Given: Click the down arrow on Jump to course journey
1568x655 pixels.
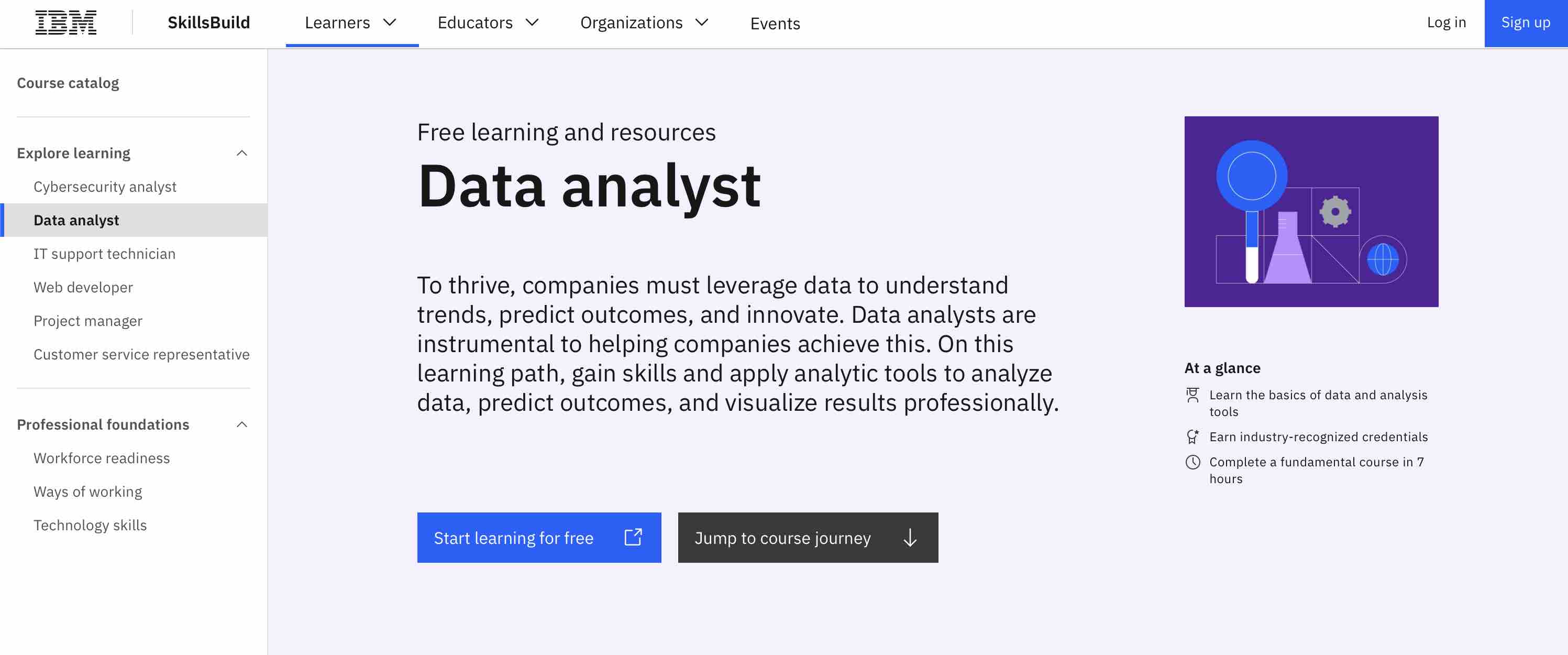Looking at the screenshot, I should pyautogui.click(x=909, y=538).
